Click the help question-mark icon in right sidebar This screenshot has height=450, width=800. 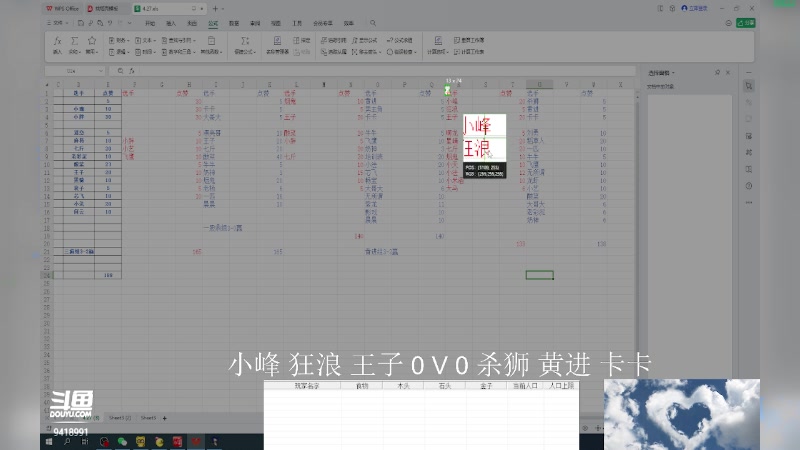tap(748, 186)
